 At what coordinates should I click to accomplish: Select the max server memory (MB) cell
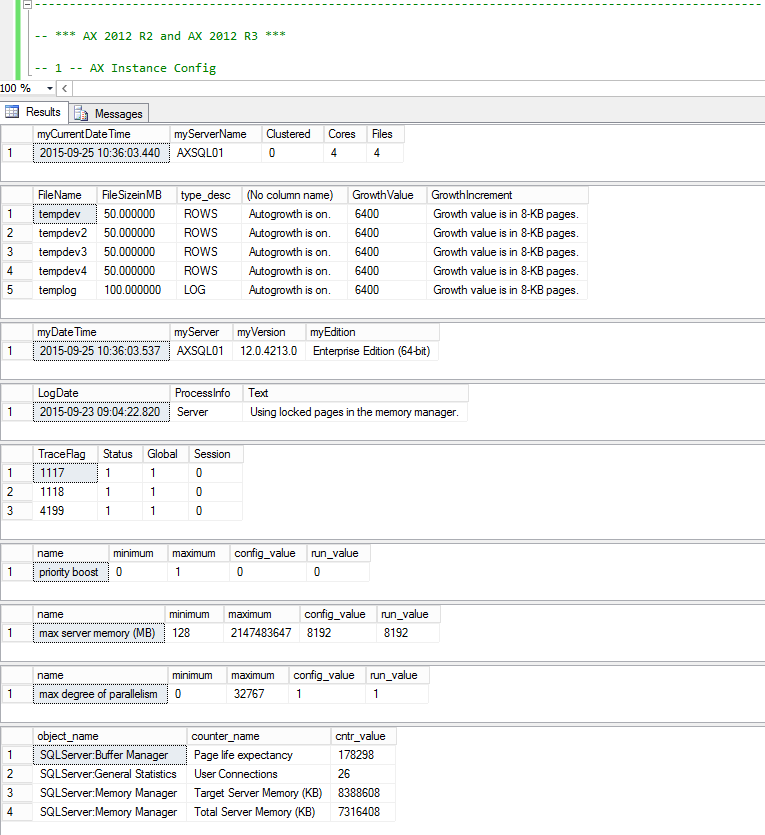(98, 633)
